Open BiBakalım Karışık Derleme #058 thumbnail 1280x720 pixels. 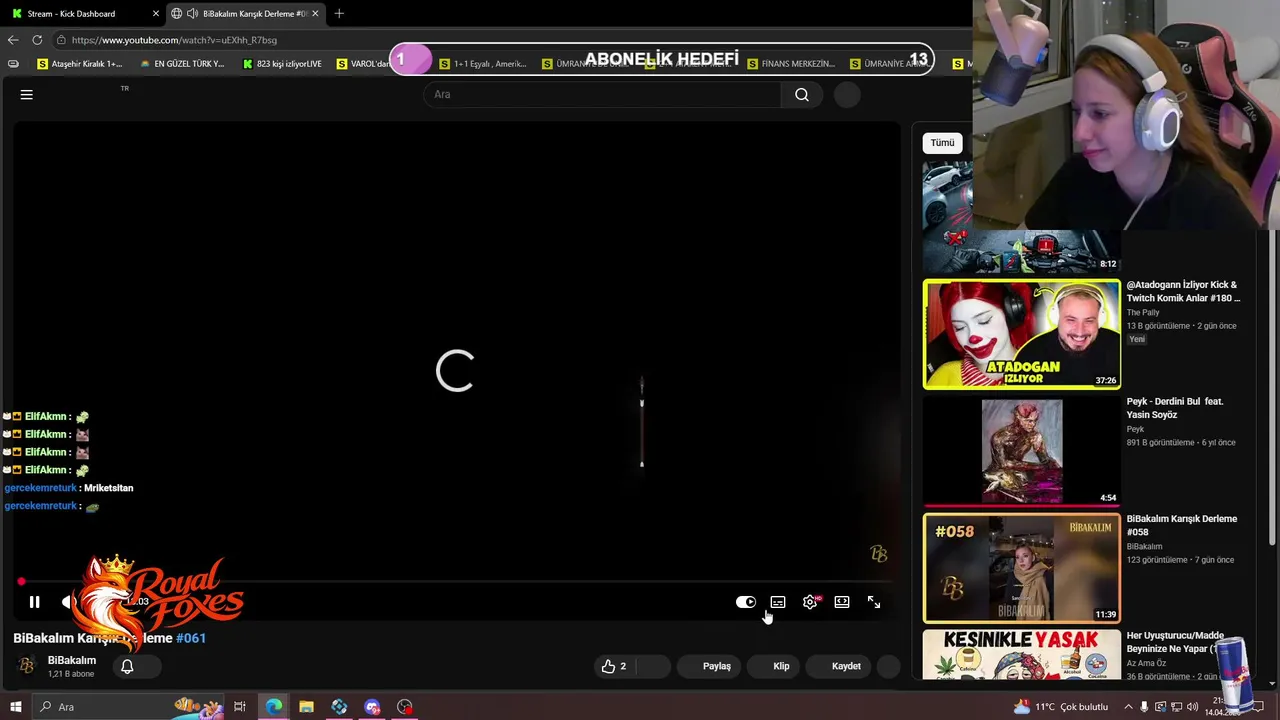tap(1021, 568)
